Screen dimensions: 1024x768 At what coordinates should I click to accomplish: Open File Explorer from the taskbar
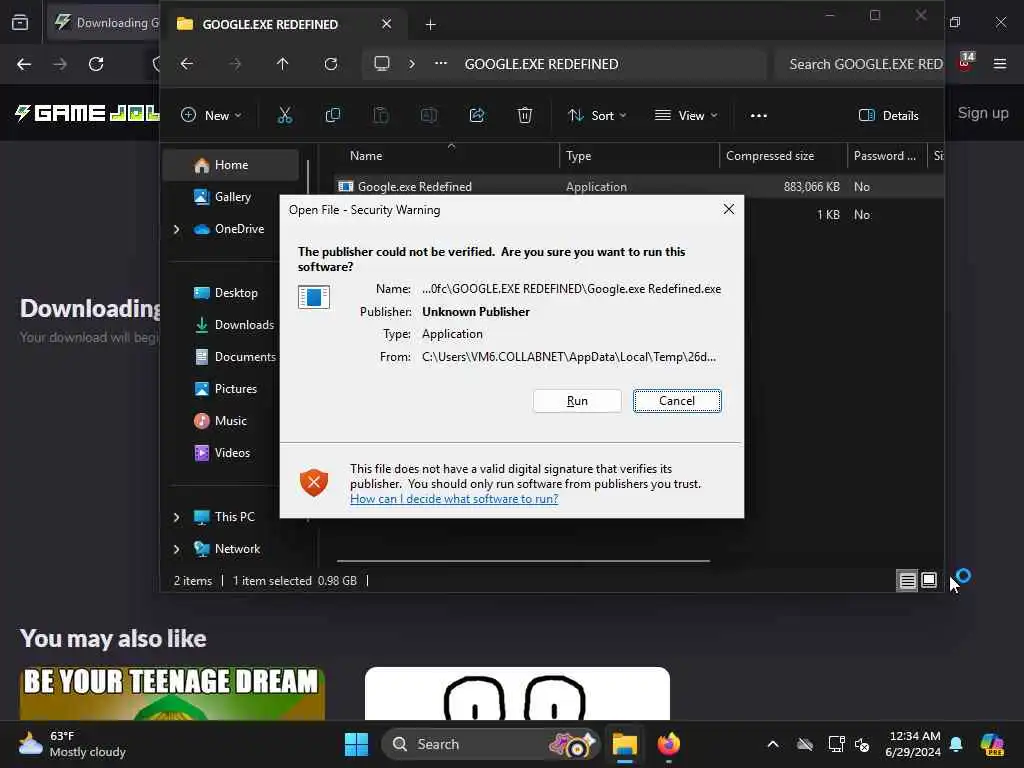pos(624,744)
